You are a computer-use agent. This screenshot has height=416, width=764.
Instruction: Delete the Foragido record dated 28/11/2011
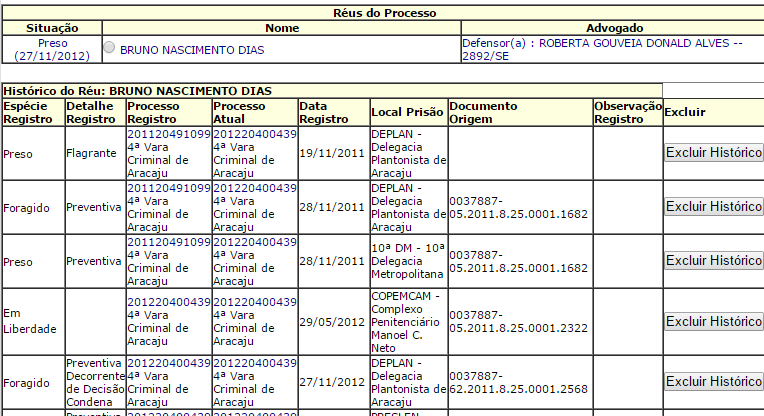pos(714,207)
